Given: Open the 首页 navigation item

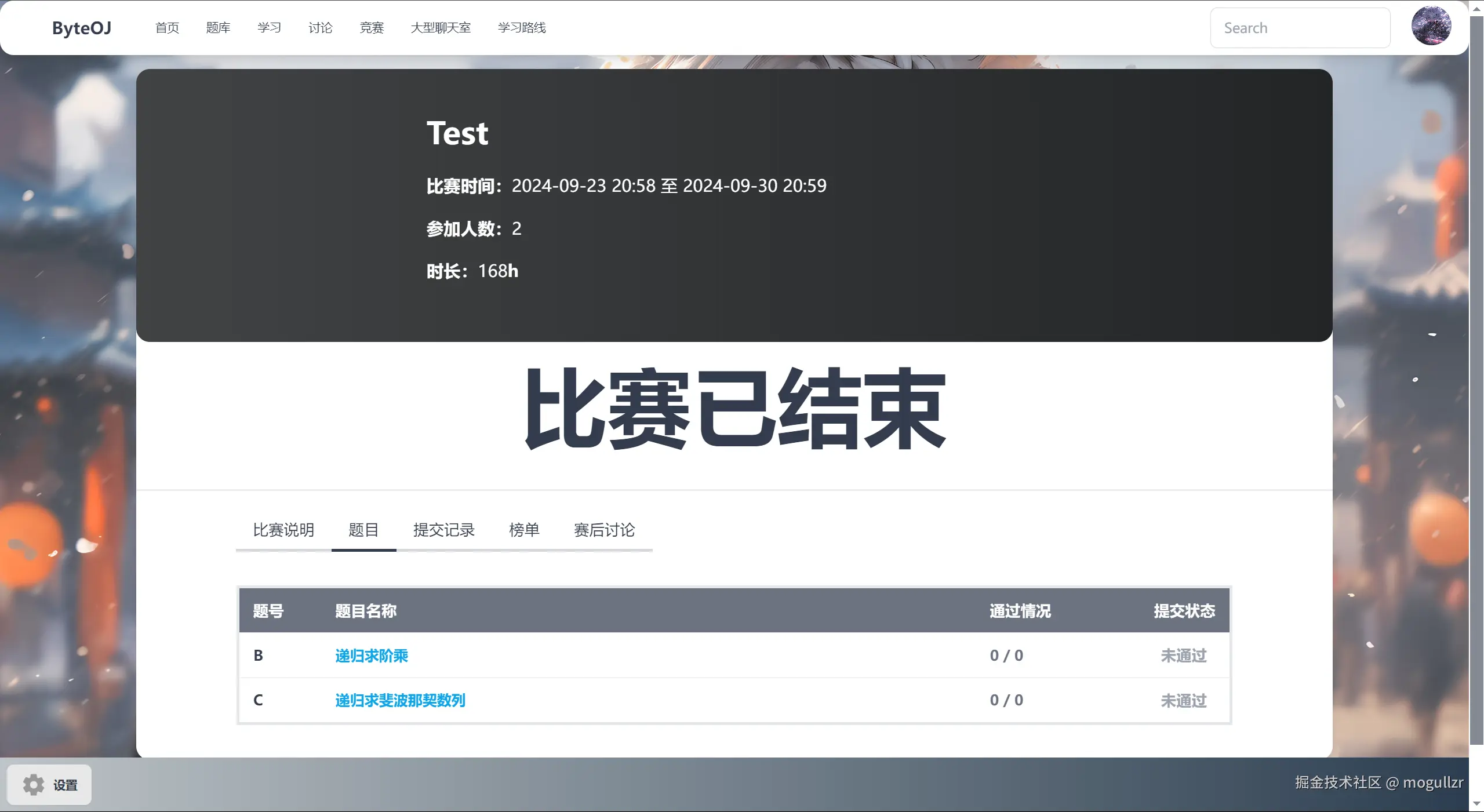Looking at the screenshot, I should tap(167, 27).
